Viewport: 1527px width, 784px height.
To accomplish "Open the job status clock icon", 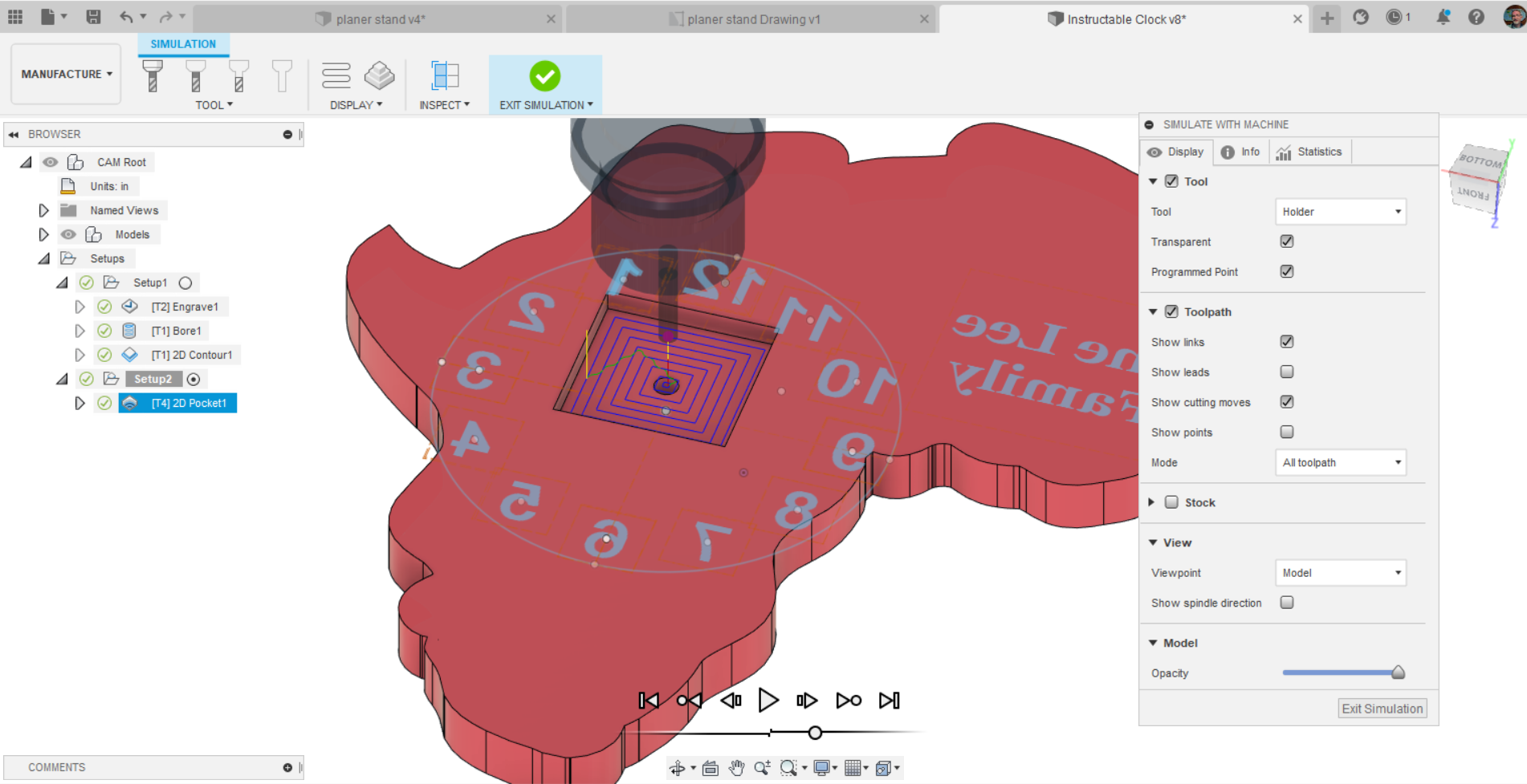I will tap(1395, 17).
